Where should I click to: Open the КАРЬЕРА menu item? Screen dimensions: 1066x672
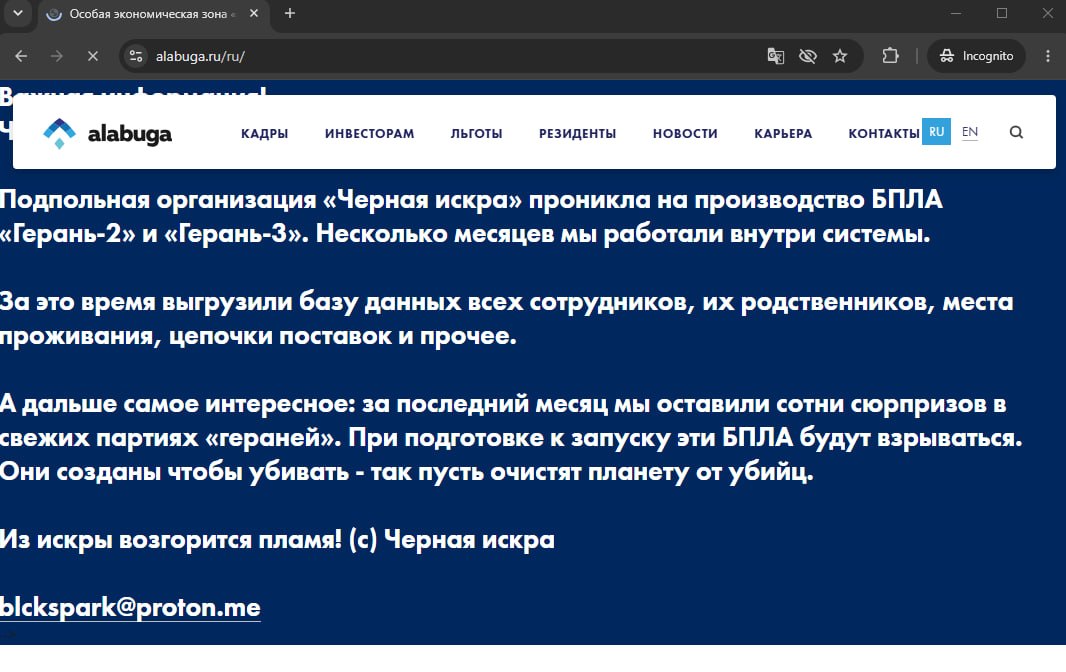pyautogui.click(x=783, y=134)
